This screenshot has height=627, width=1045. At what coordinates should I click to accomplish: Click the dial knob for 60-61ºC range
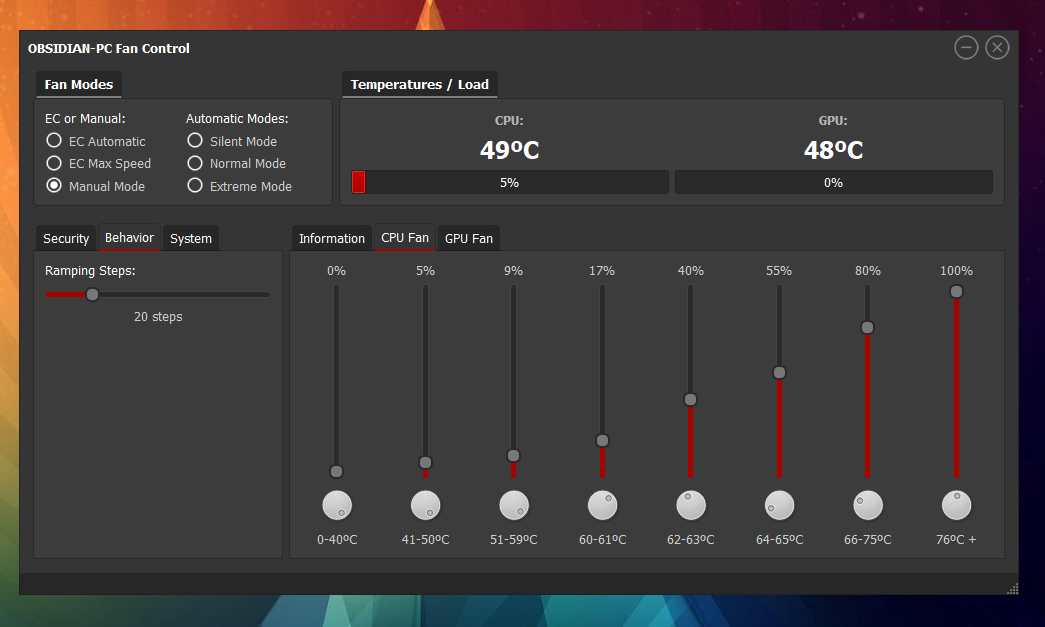602,506
